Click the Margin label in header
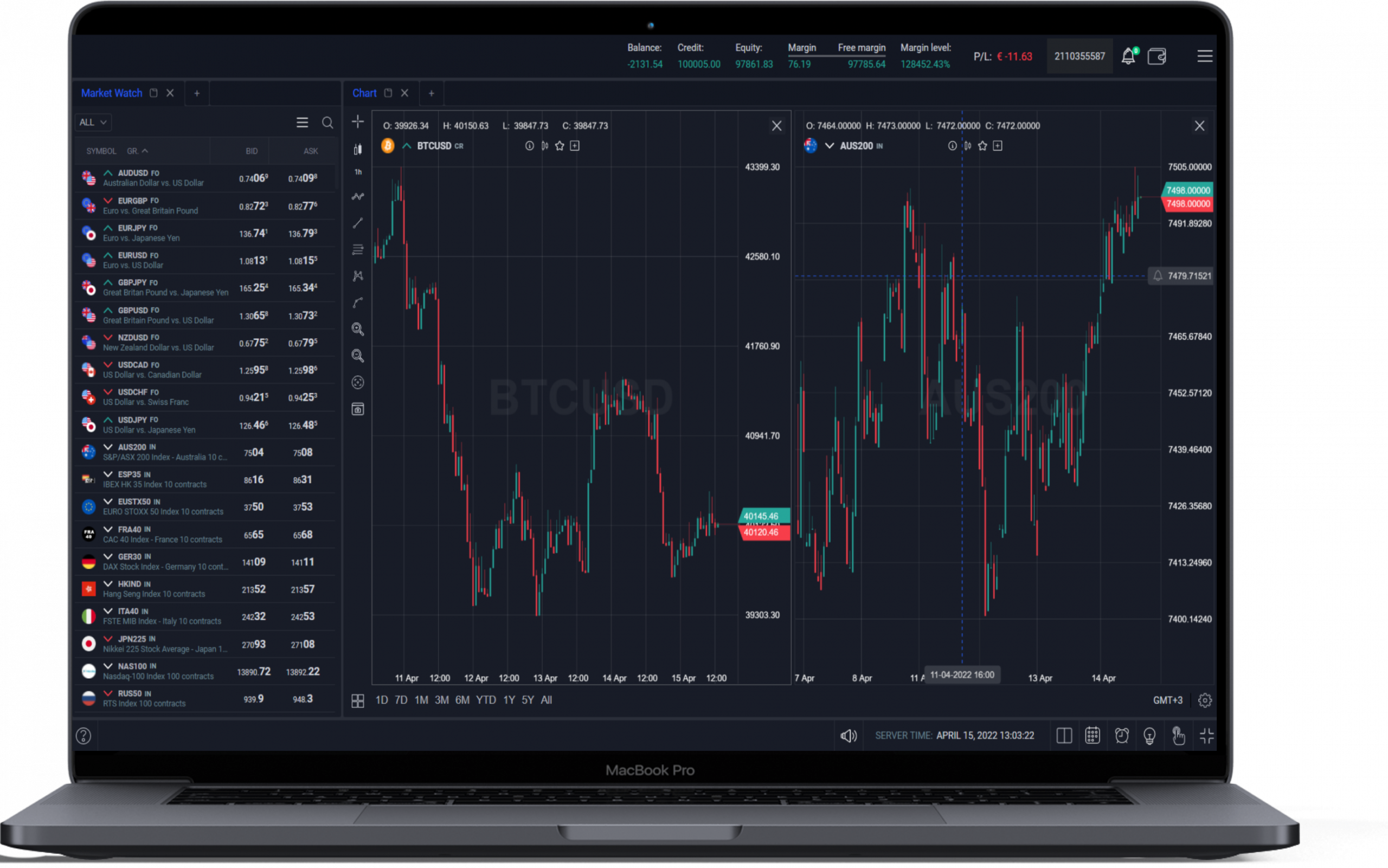 pos(801,48)
